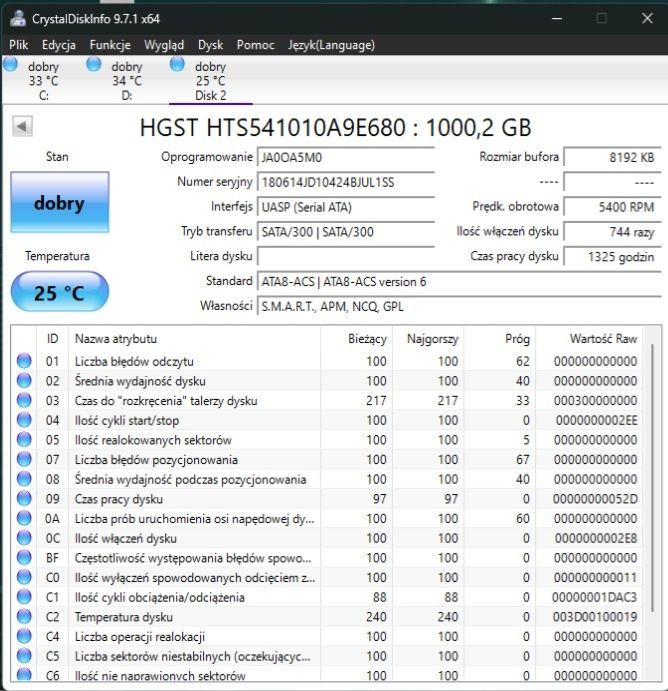668x691 pixels.
Task: Click status orb of attribute C5 row
Action: (24, 656)
